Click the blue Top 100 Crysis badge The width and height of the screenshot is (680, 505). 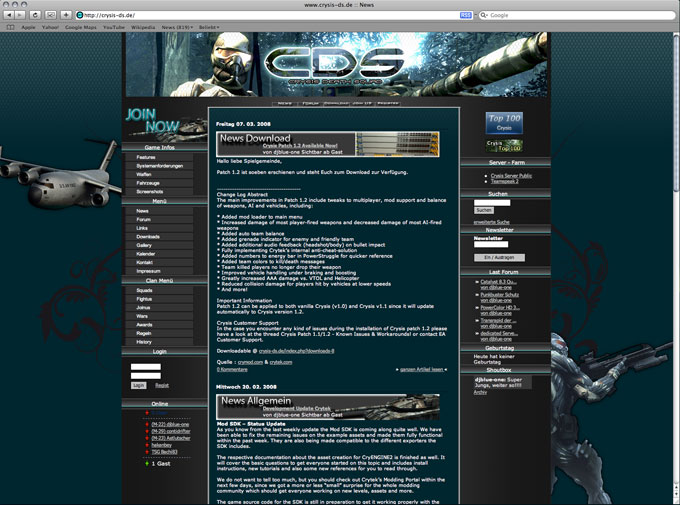coord(504,123)
